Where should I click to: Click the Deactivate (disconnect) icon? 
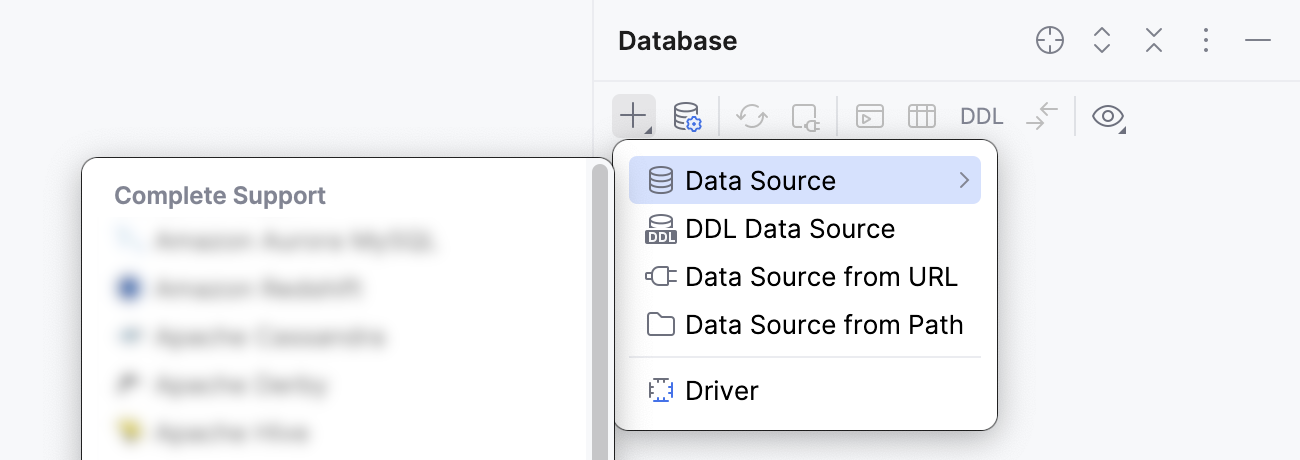coord(805,116)
